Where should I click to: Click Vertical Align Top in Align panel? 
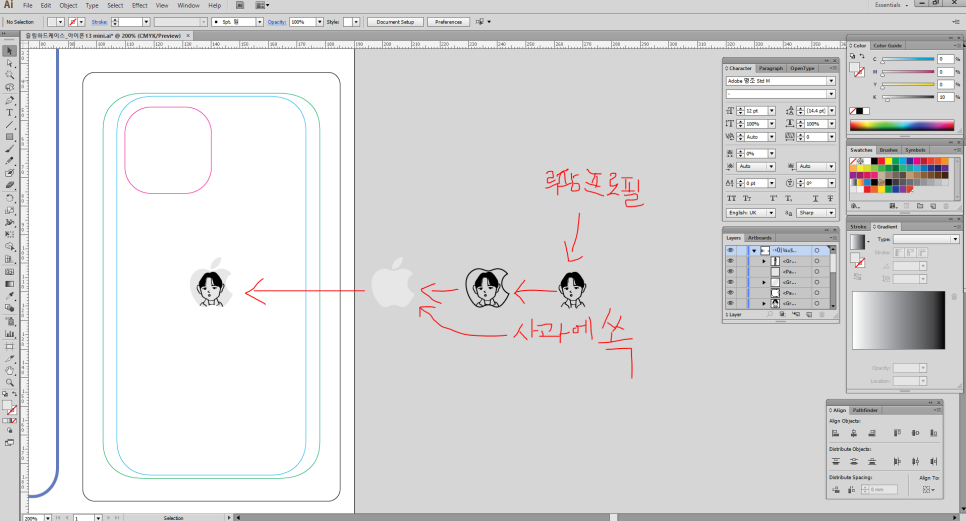tap(897, 433)
